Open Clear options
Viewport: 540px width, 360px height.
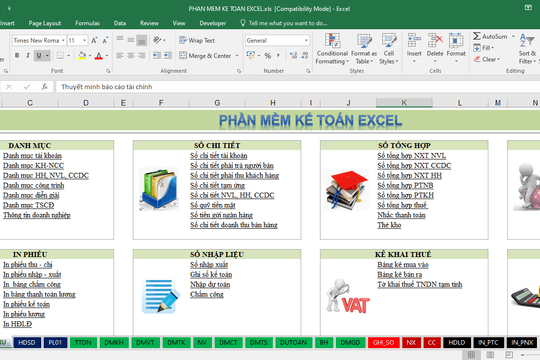point(487,59)
